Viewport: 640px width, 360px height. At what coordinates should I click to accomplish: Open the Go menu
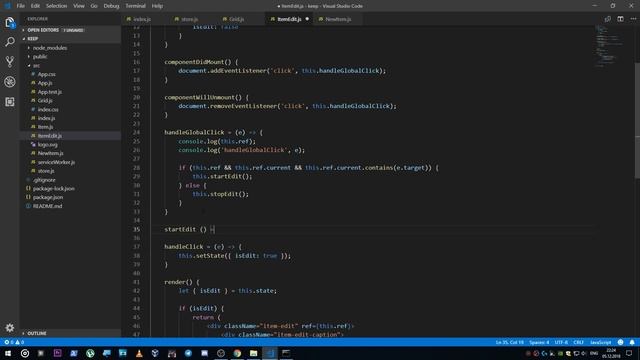point(94,6)
